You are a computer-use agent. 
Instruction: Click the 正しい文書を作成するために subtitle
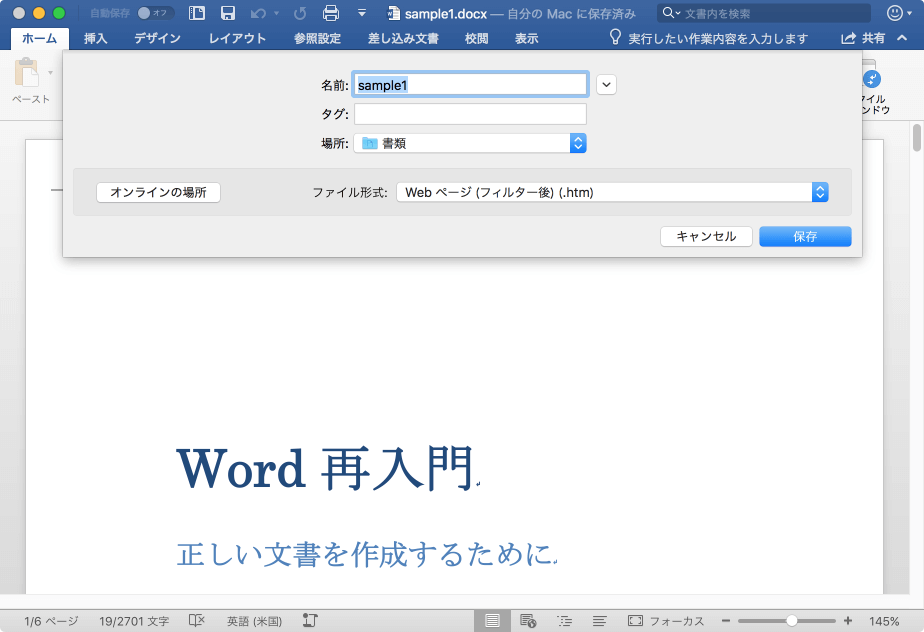tap(365, 554)
